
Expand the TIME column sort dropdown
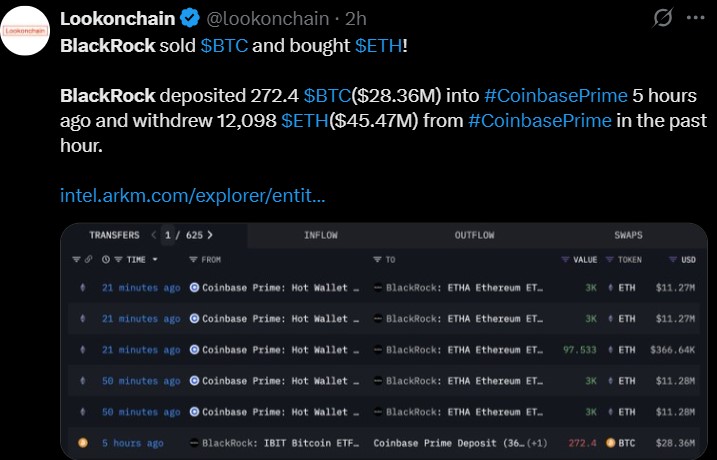(153, 260)
